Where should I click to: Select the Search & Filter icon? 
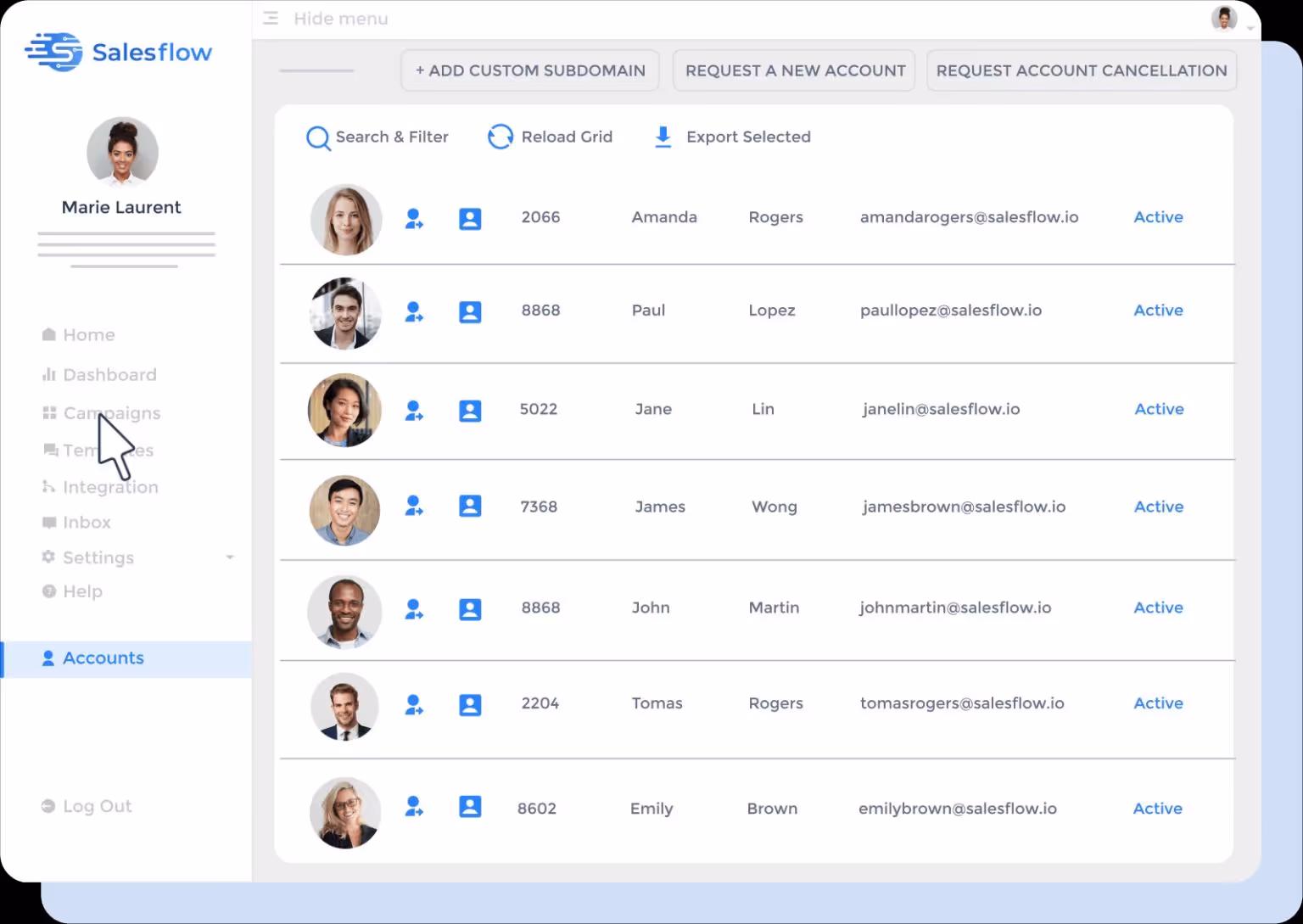pos(318,137)
